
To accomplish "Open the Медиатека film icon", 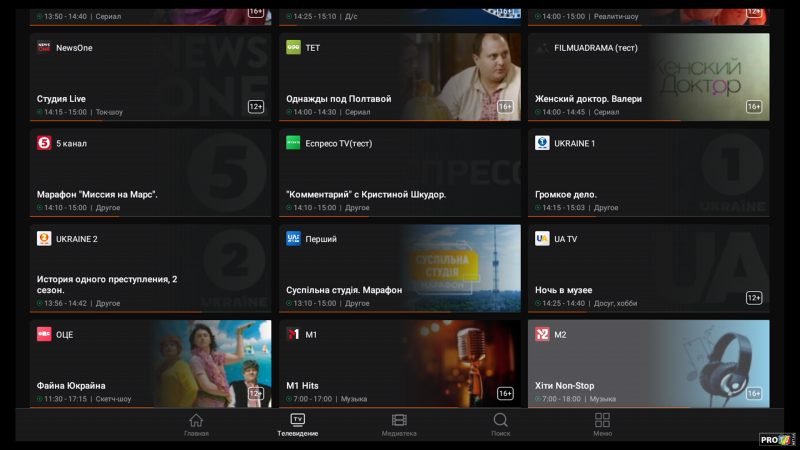I will pyautogui.click(x=399, y=421).
